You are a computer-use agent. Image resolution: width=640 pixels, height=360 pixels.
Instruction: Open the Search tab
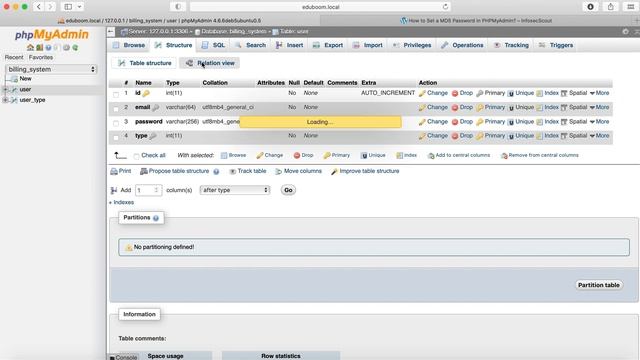(x=251, y=45)
